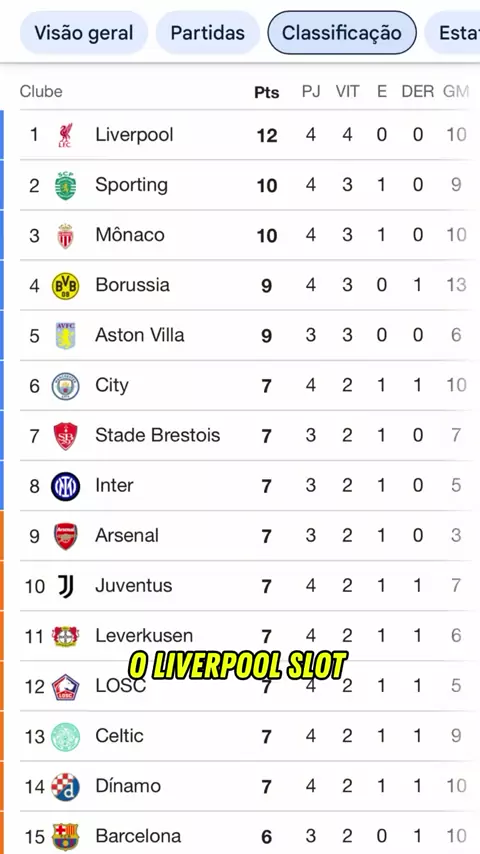
Task: Click the Dínamo club badge
Action: click(x=65, y=786)
